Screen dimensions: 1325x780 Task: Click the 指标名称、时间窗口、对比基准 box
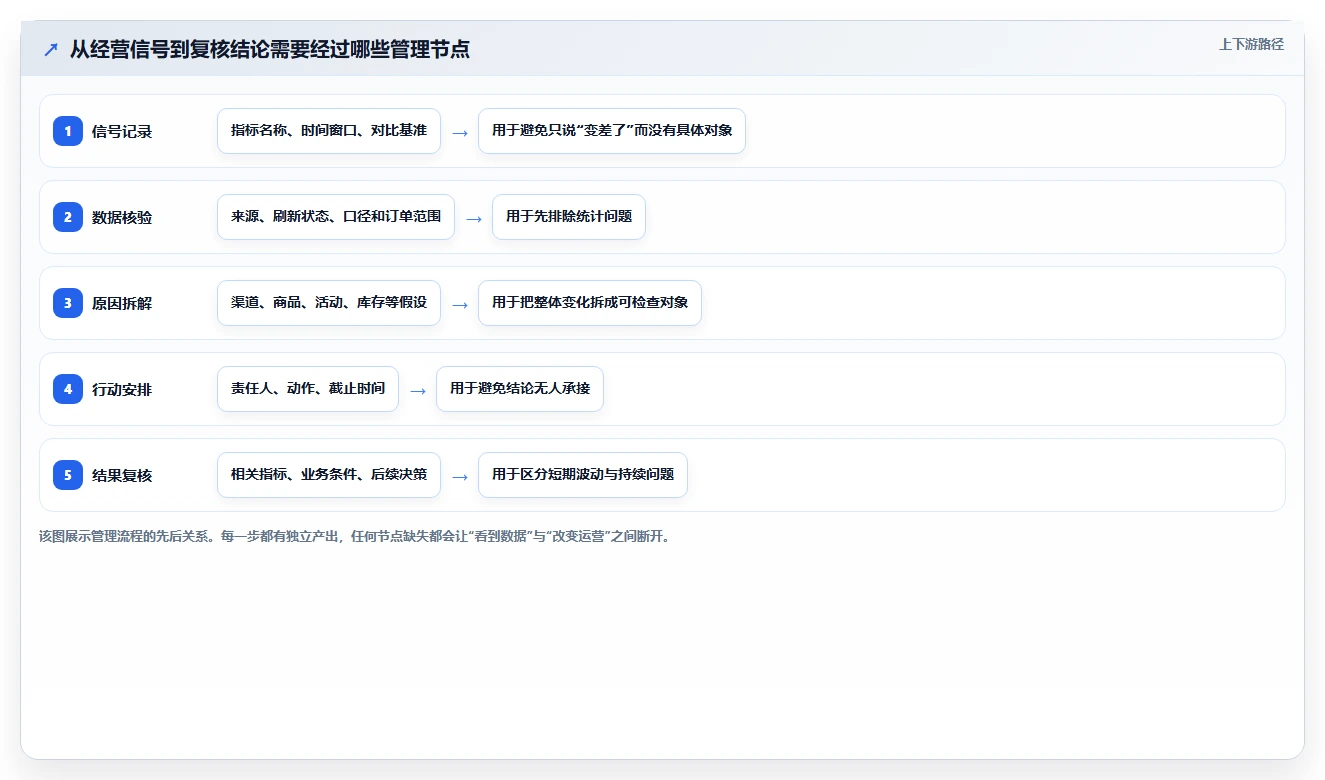click(329, 131)
